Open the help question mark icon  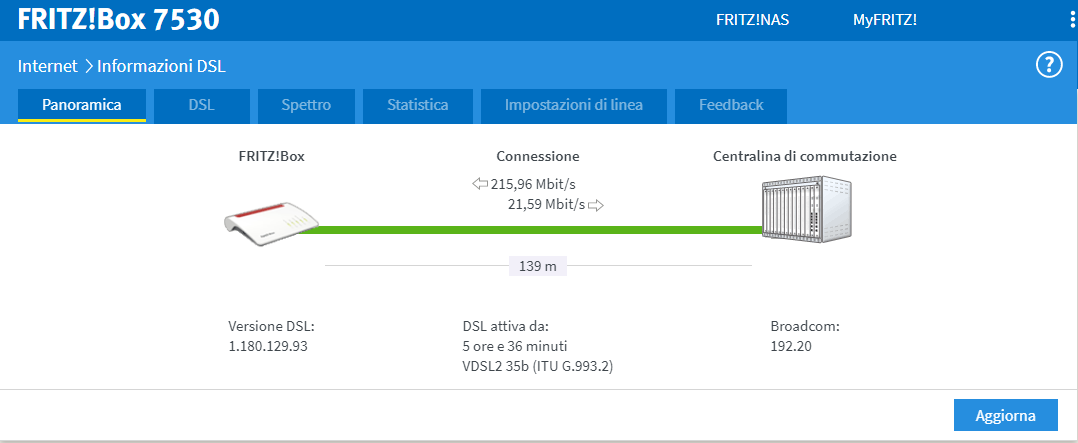pos(1047,66)
